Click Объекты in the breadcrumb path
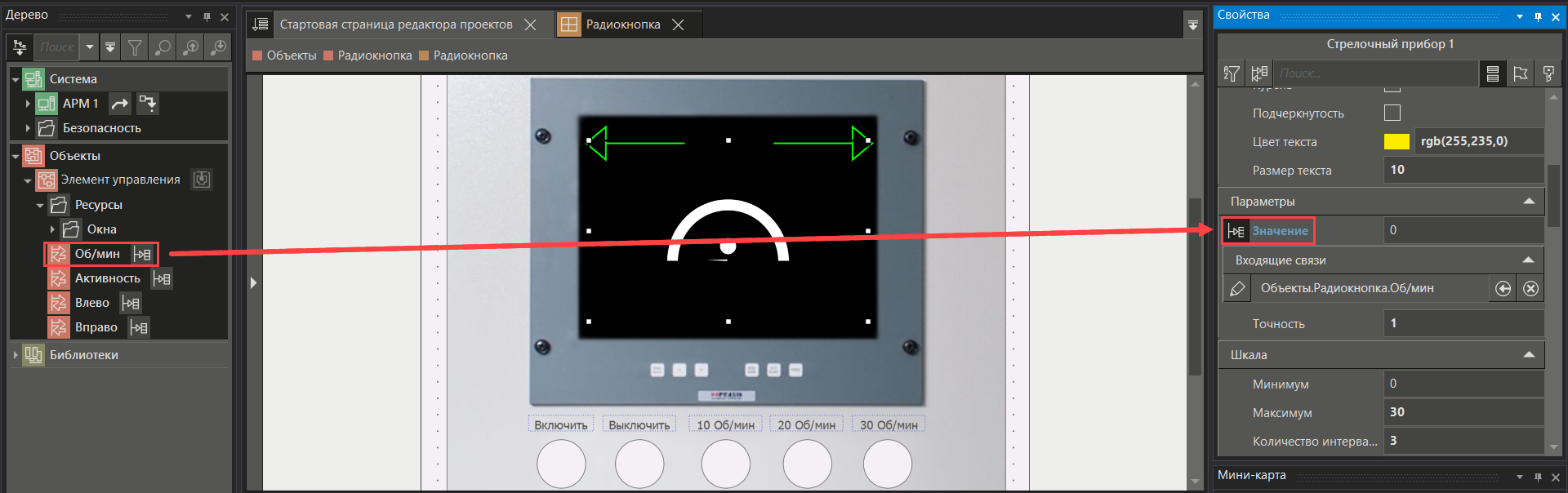Image resolution: width=1568 pixels, height=493 pixels. pyautogui.click(x=291, y=56)
